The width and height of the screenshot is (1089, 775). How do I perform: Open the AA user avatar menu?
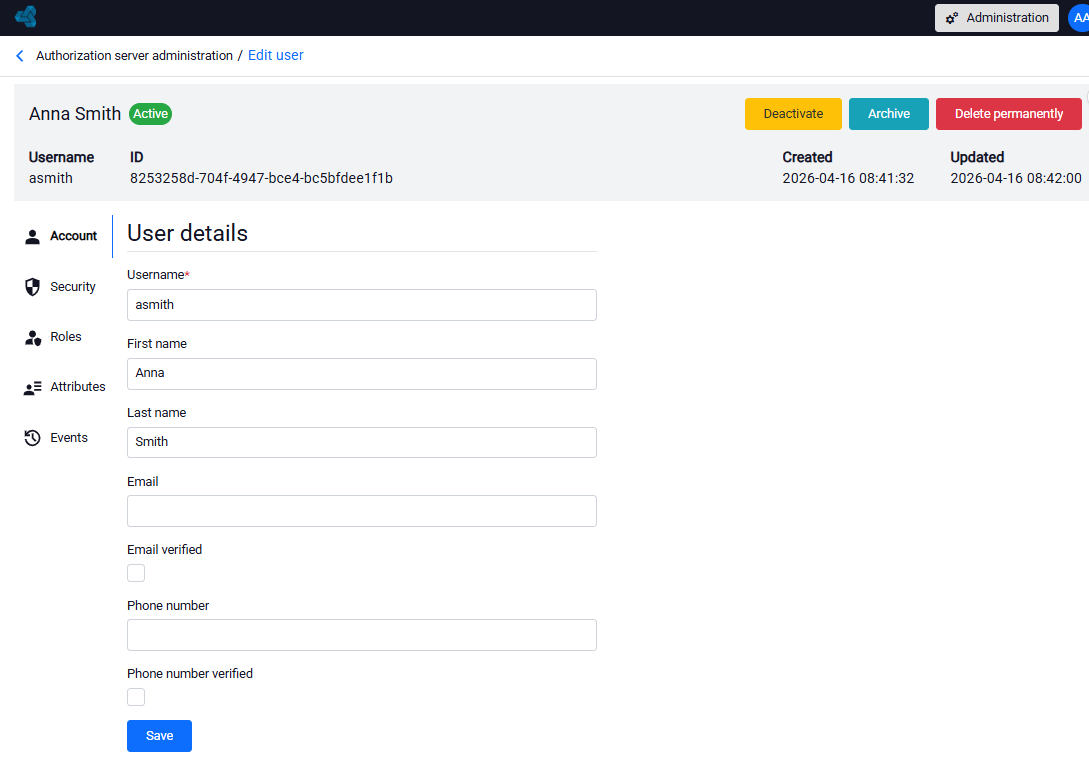click(x=1079, y=18)
